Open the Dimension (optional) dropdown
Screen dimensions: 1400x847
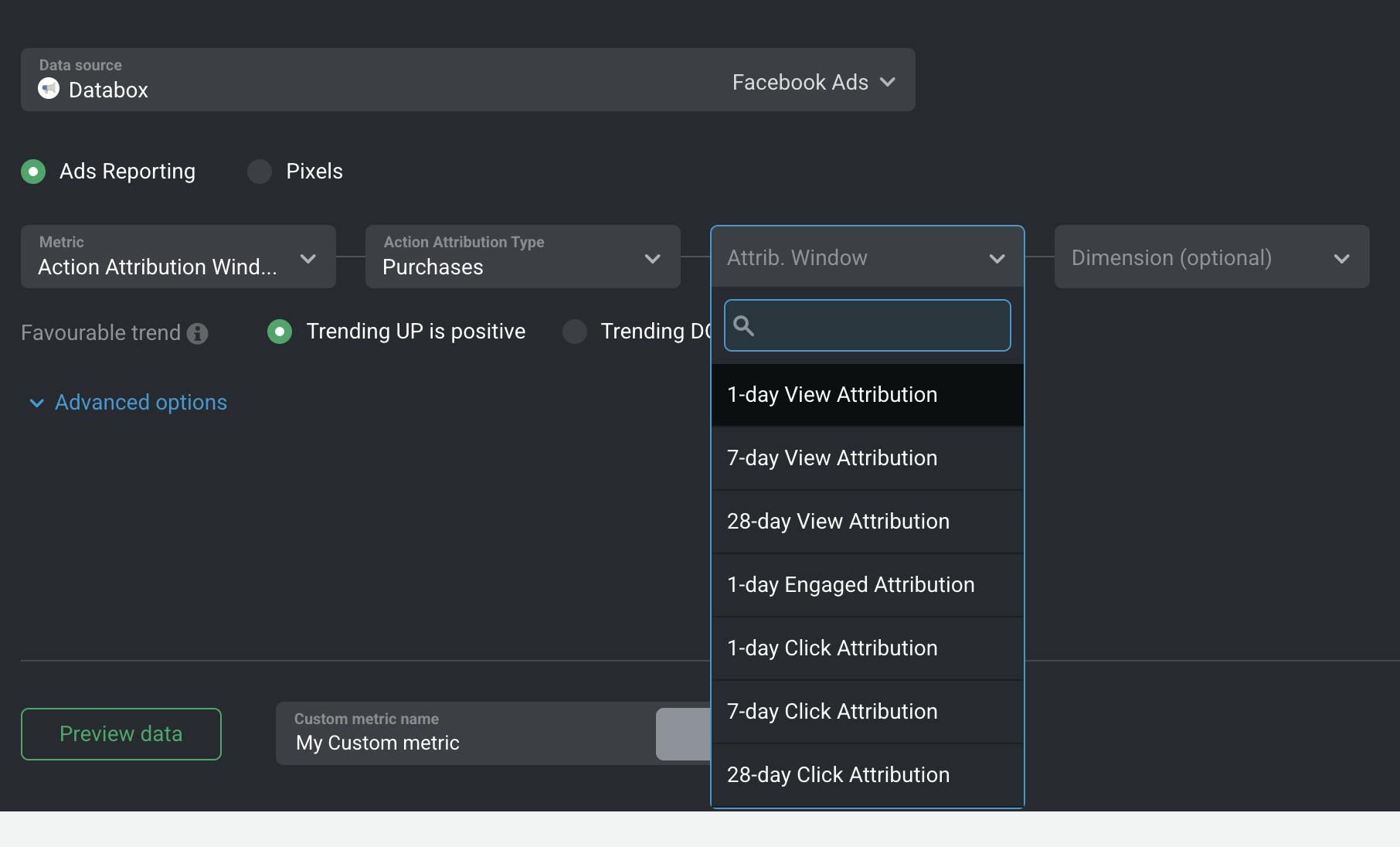tap(1212, 257)
